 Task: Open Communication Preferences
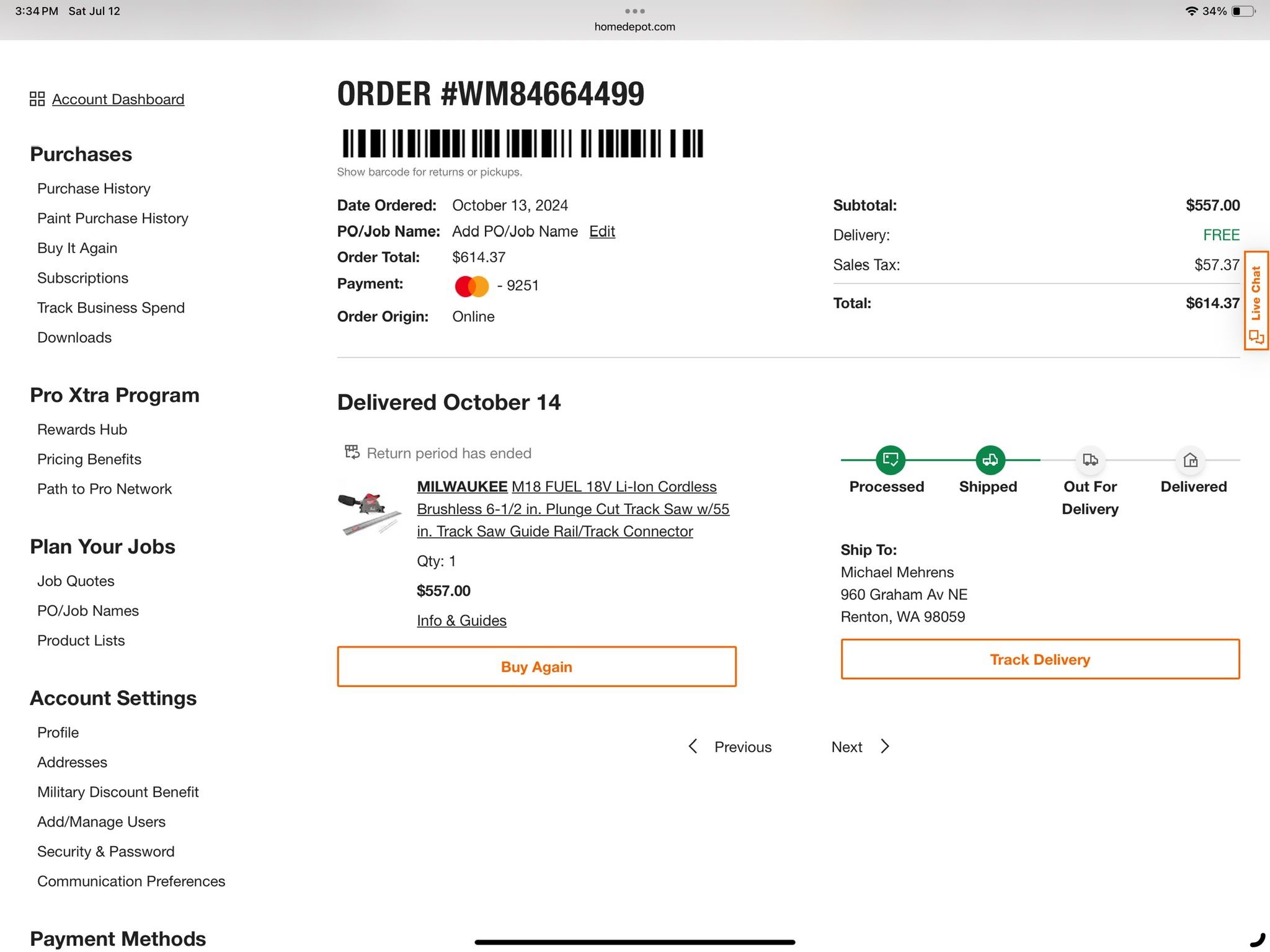[x=131, y=881]
